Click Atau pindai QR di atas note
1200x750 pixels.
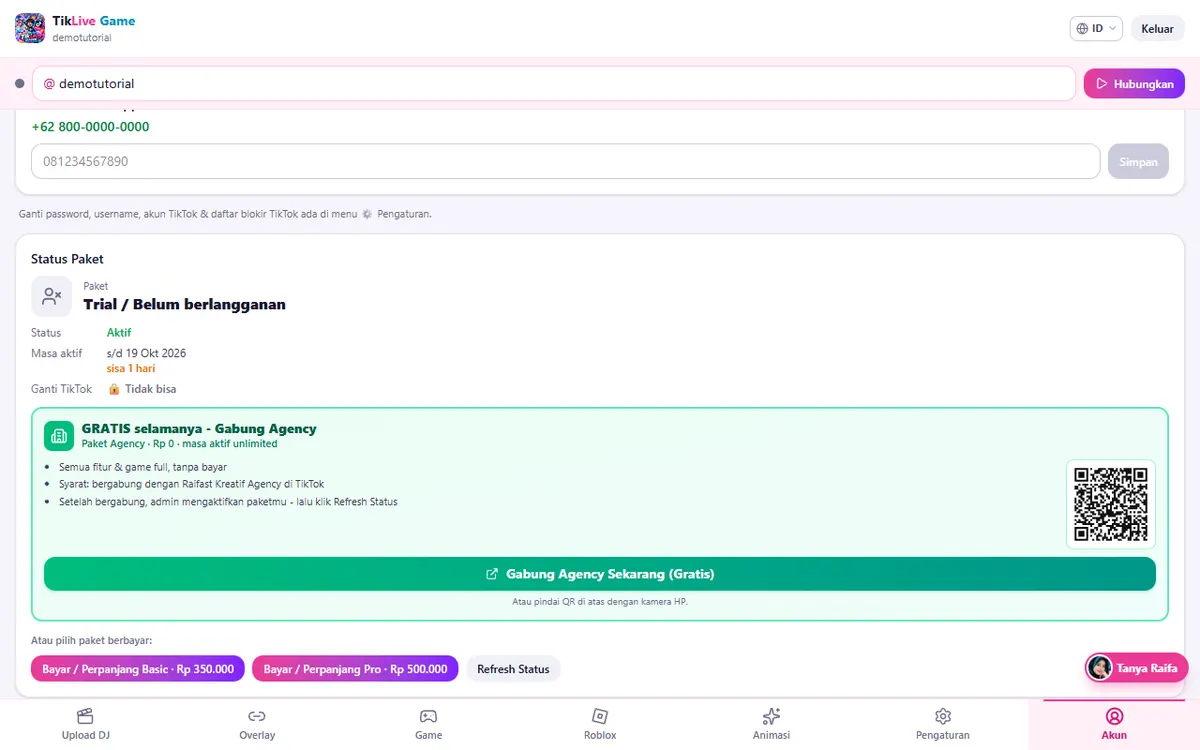click(x=600, y=602)
